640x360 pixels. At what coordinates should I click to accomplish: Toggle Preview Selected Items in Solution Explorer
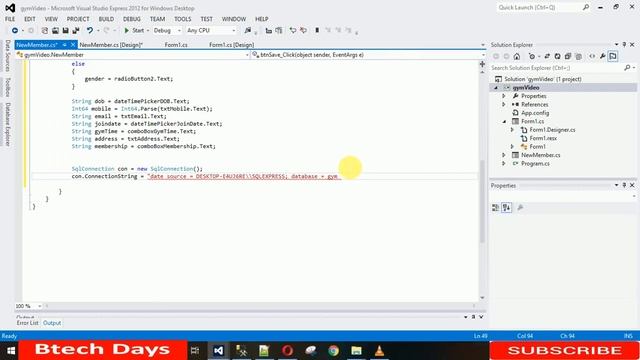click(x=613, y=56)
